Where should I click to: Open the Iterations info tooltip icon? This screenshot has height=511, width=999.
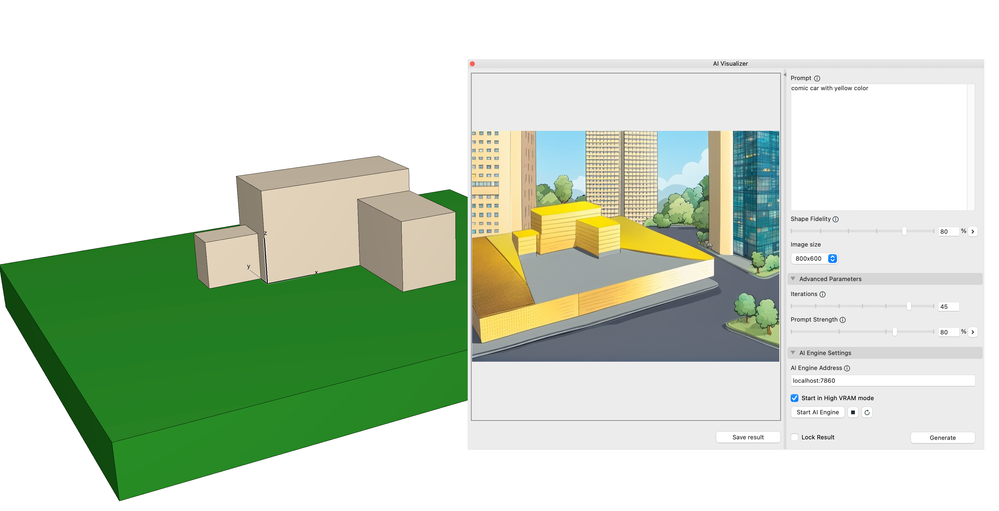(x=823, y=294)
